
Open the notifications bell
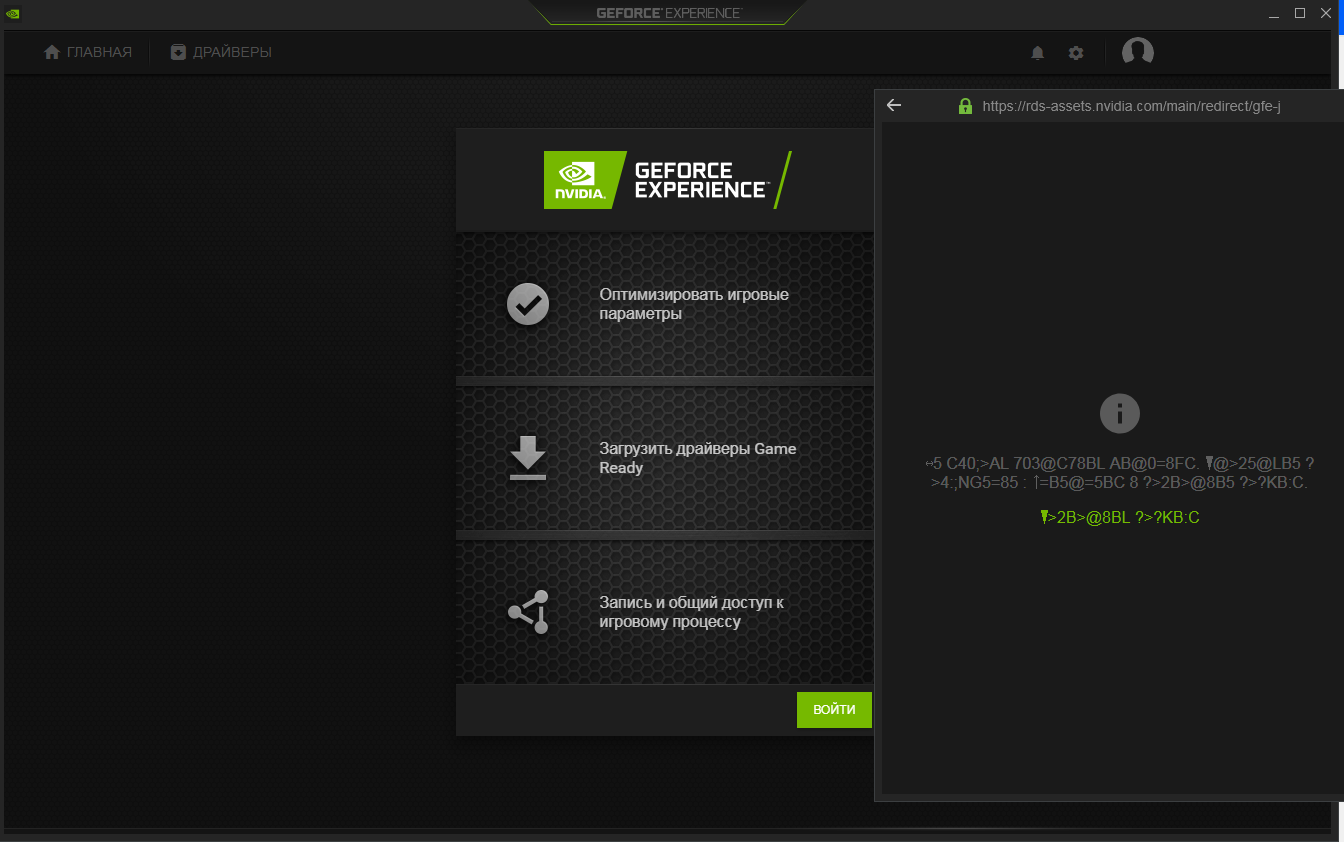(1038, 53)
